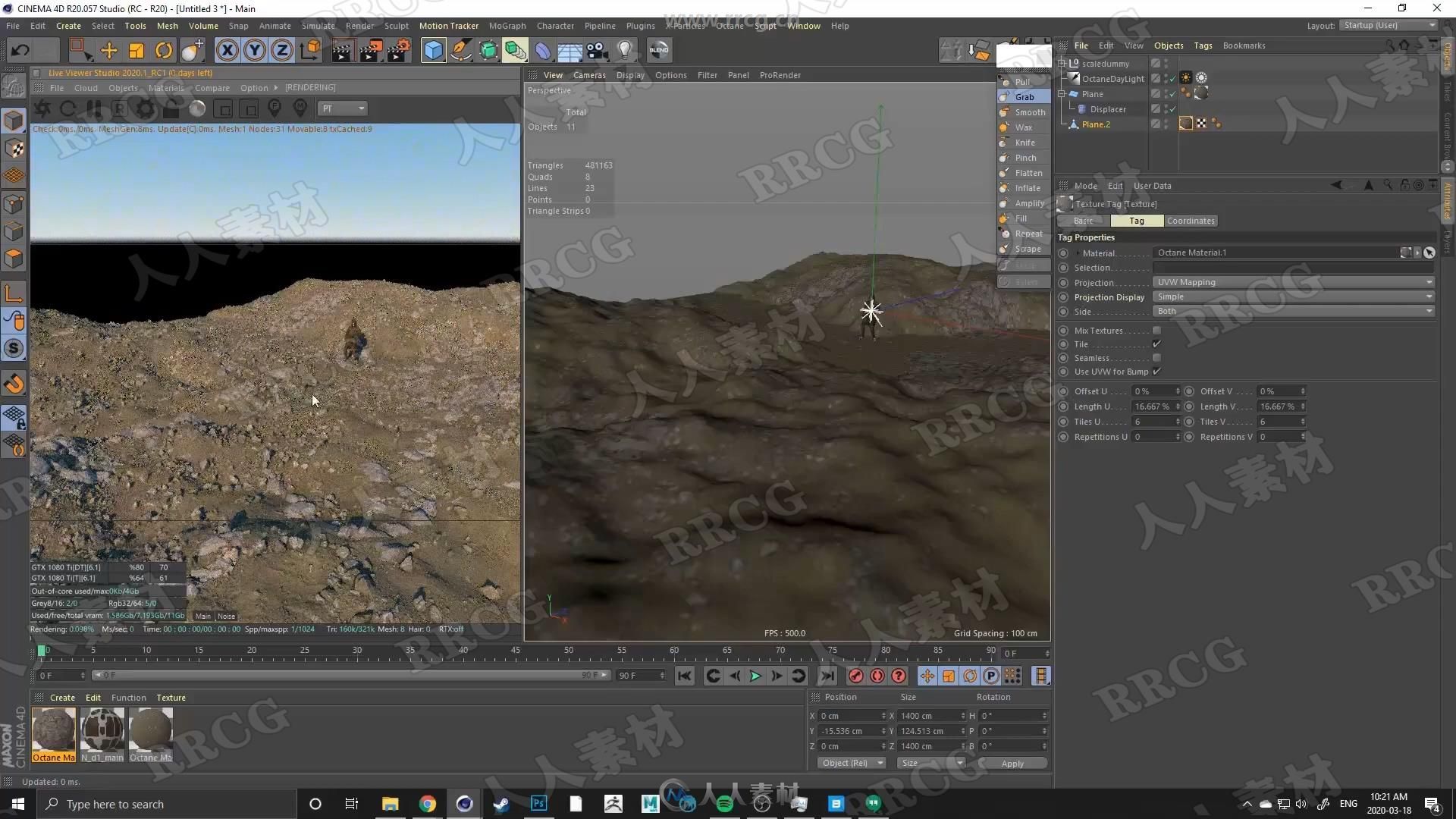Toggle Tile checkbox in Tag Properties
Screen dimensions: 1456x819
(x=1157, y=344)
